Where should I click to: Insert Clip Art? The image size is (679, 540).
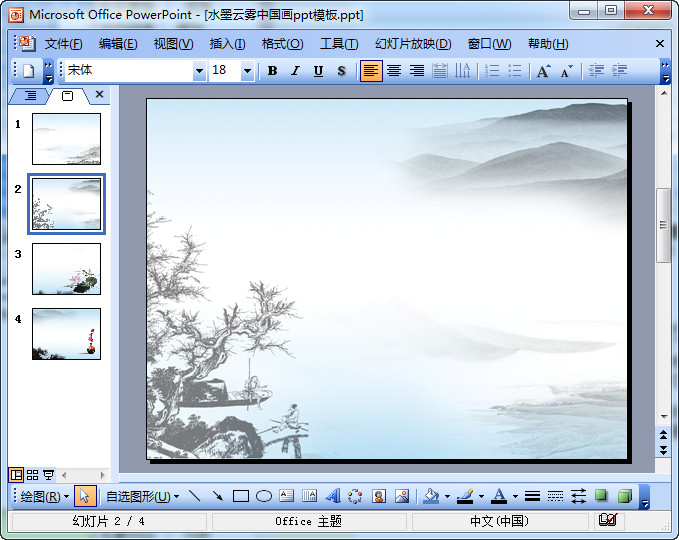pos(379,496)
